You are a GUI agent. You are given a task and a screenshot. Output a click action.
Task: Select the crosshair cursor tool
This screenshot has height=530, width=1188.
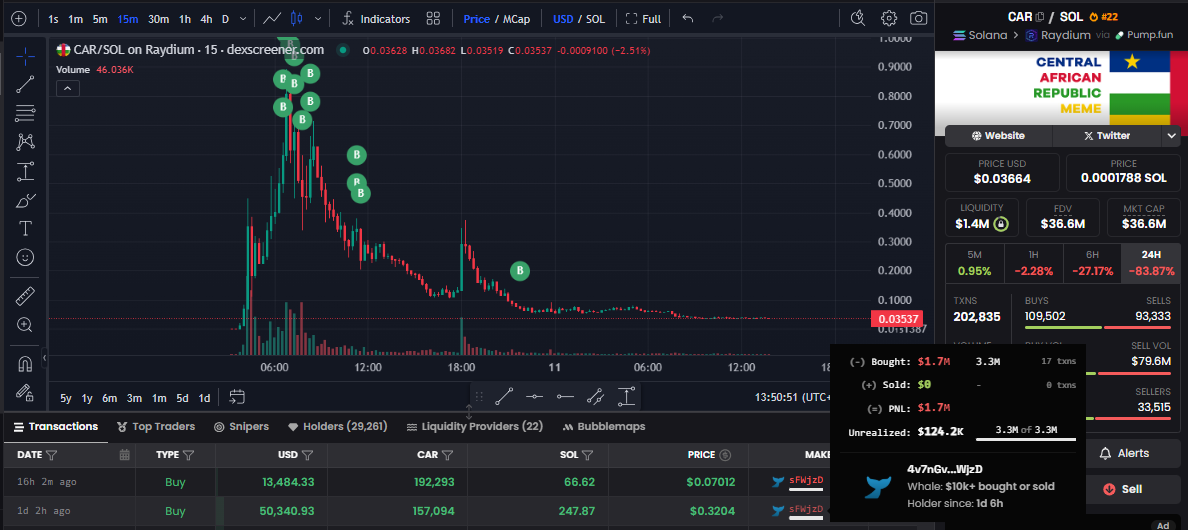coord(25,55)
